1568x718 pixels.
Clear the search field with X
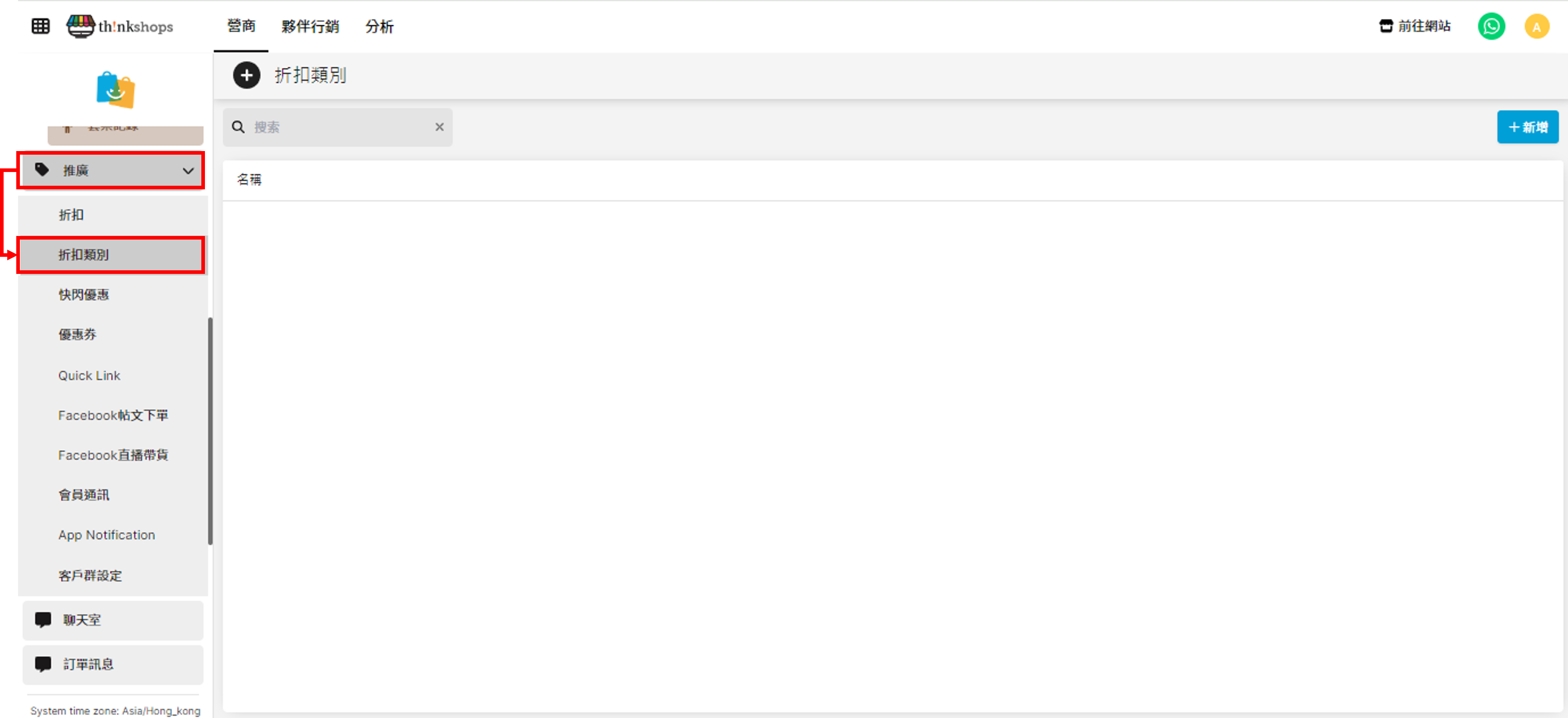tap(439, 127)
